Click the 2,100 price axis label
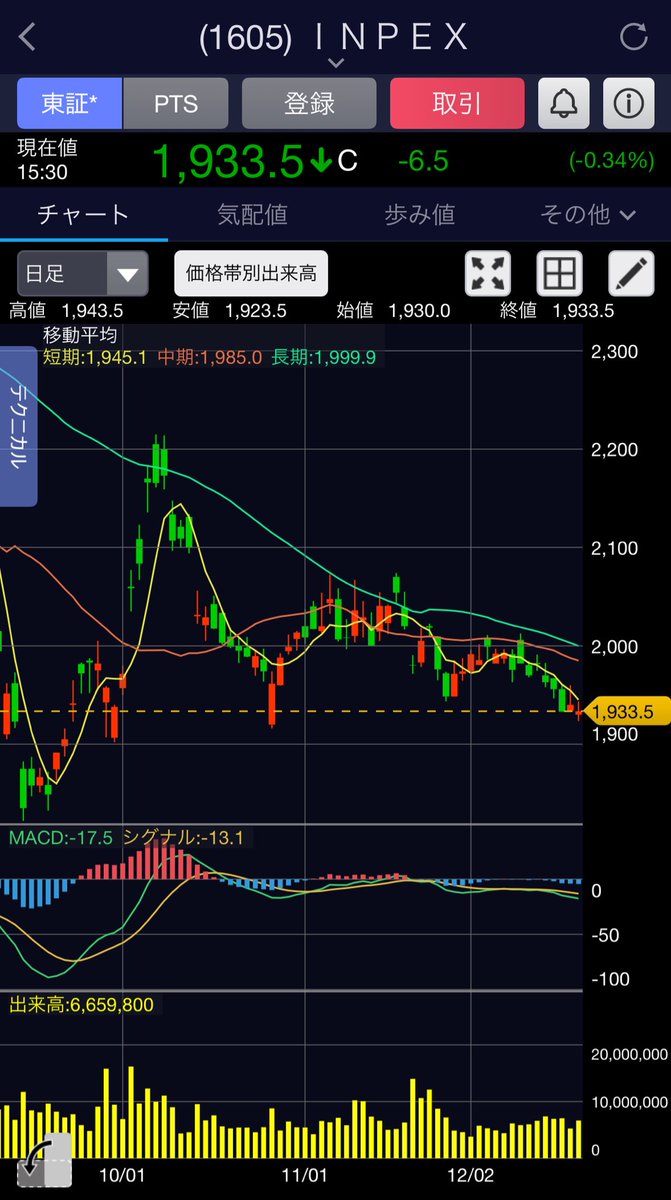Image resolution: width=671 pixels, height=1200 pixels. [x=615, y=548]
